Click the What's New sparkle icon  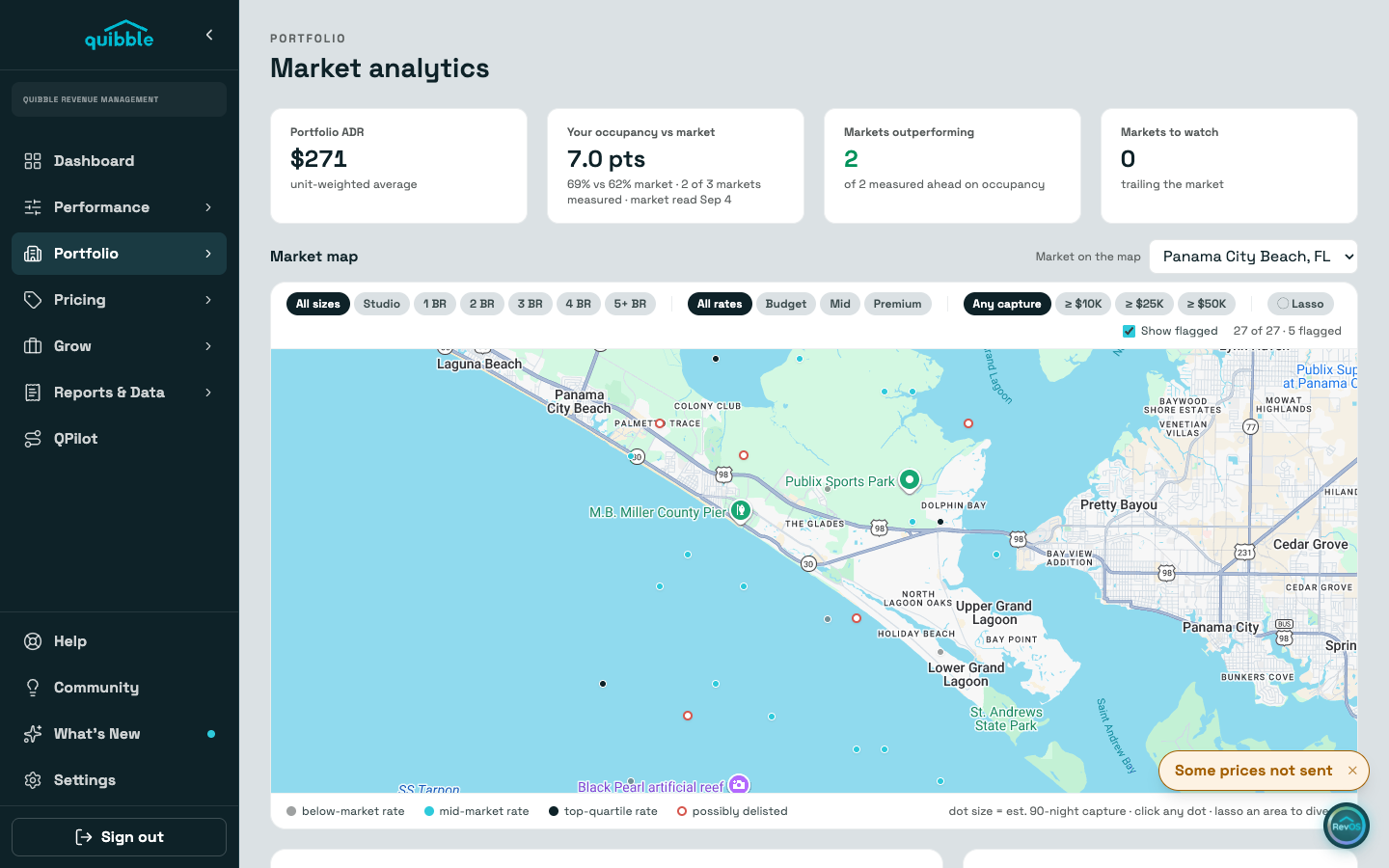[33, 734]
